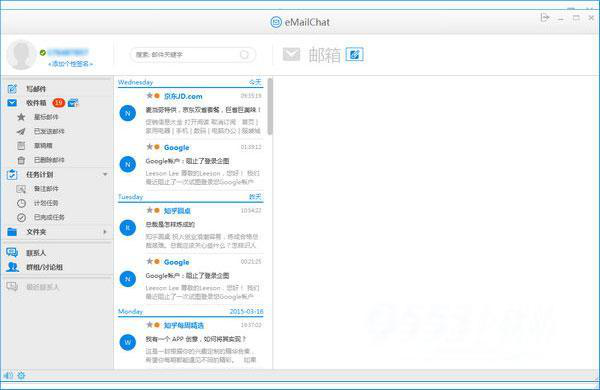600x390 pixels.
Task: Open 已发送邮件 sent mail with paper plane icon
Action: (x=40, y=131)
